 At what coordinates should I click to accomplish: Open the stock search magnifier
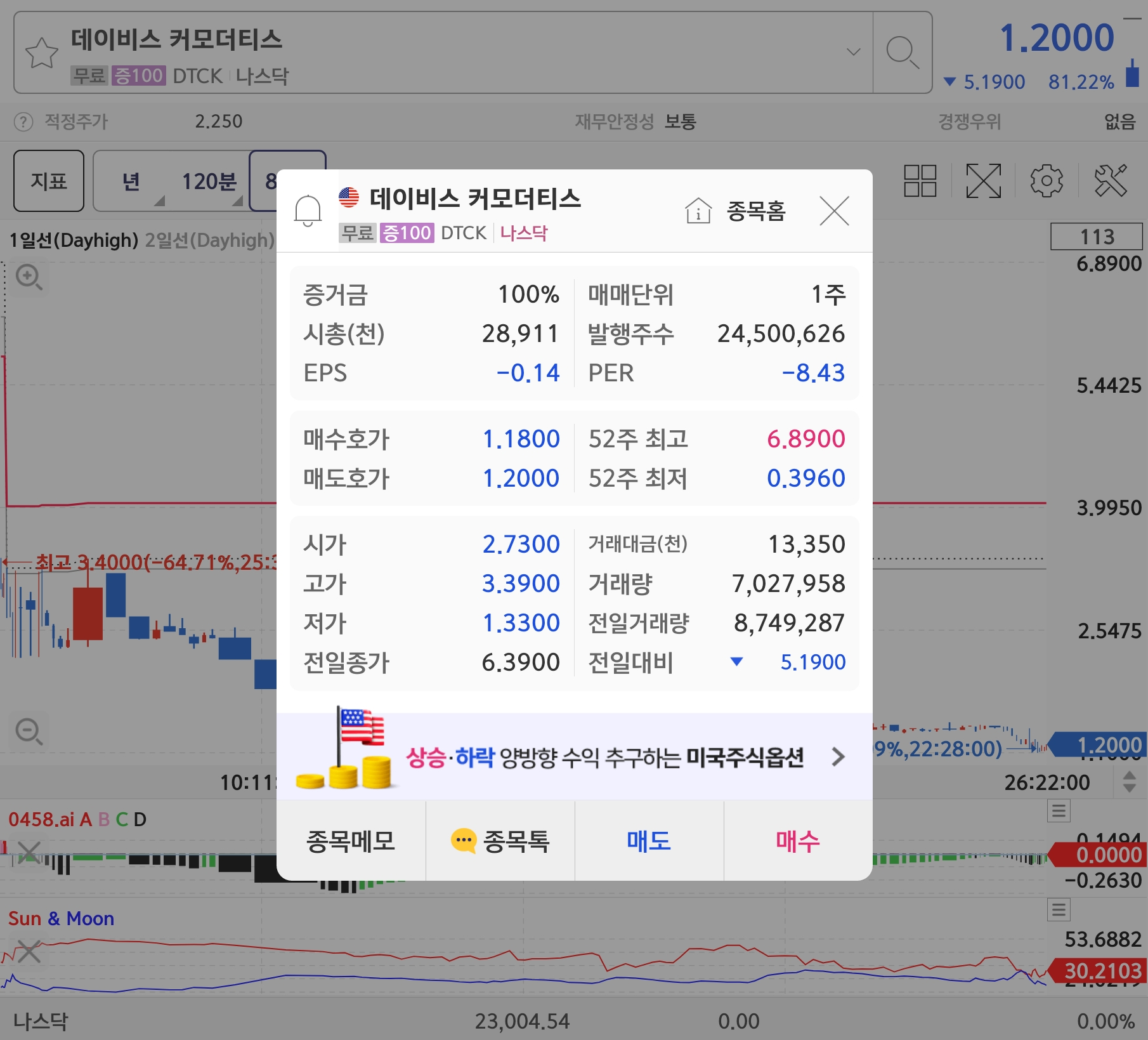click(902, 53)
